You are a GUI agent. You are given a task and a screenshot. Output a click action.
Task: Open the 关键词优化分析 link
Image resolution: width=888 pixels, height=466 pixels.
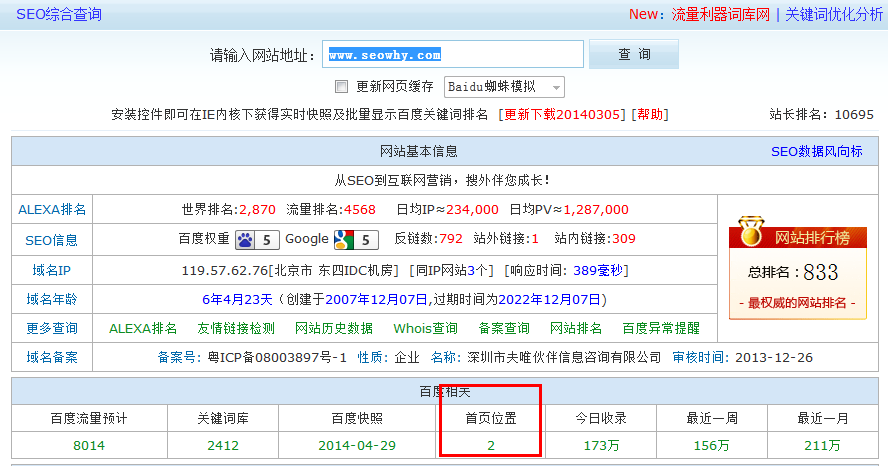[833, 14]
